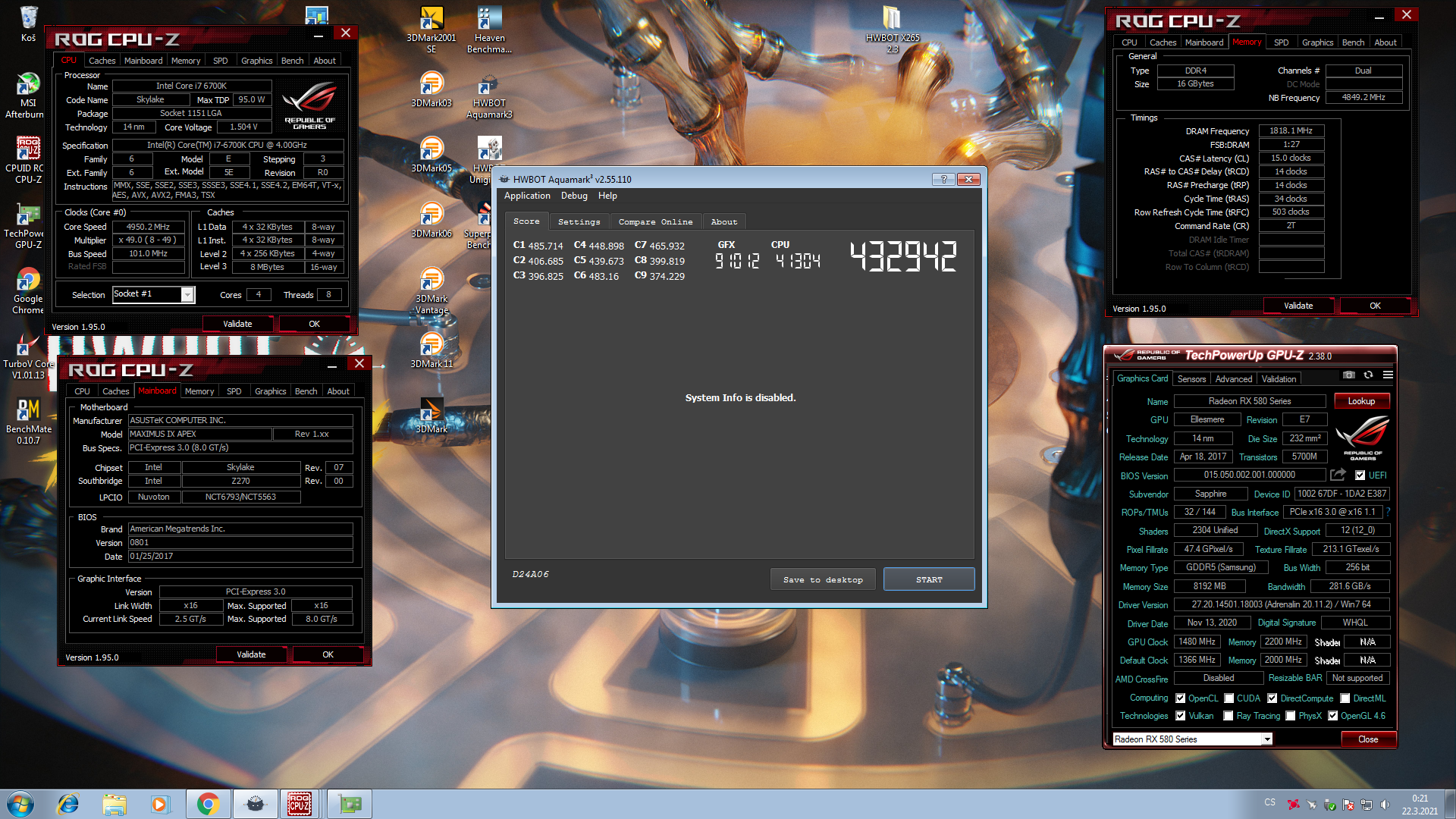Image resolution: width=1456 pixels, height=819 pixels.
Task: Click Lookup button in GPU-Z
Action: click(1361, 401)
